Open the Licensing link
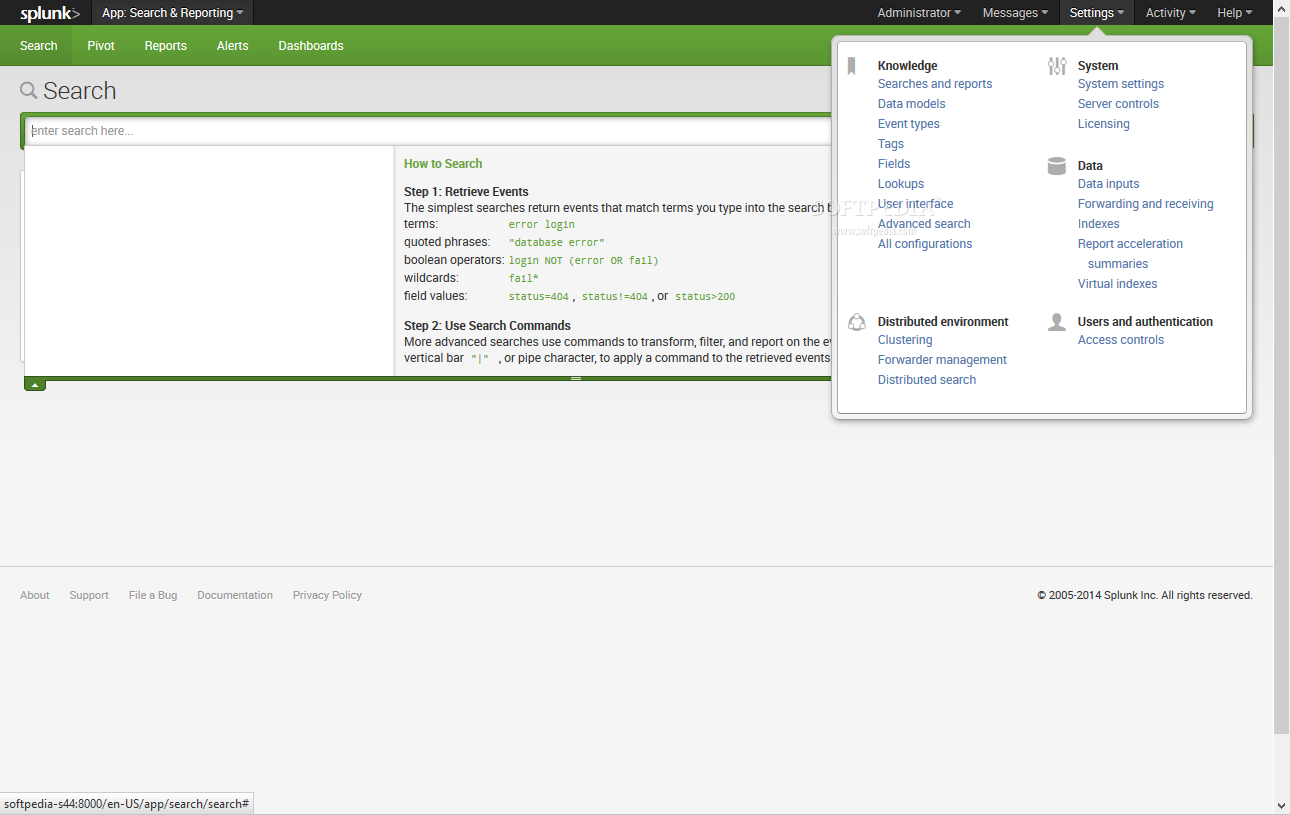This screenshot has height=815, width=1290. pos(1104,124)
